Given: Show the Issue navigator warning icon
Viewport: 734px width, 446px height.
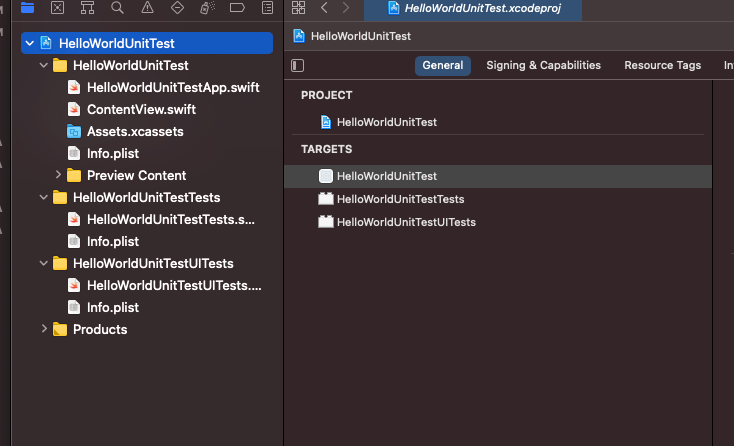Looking at the screenshot, I should pyautogui.click(x=147, y=8).
